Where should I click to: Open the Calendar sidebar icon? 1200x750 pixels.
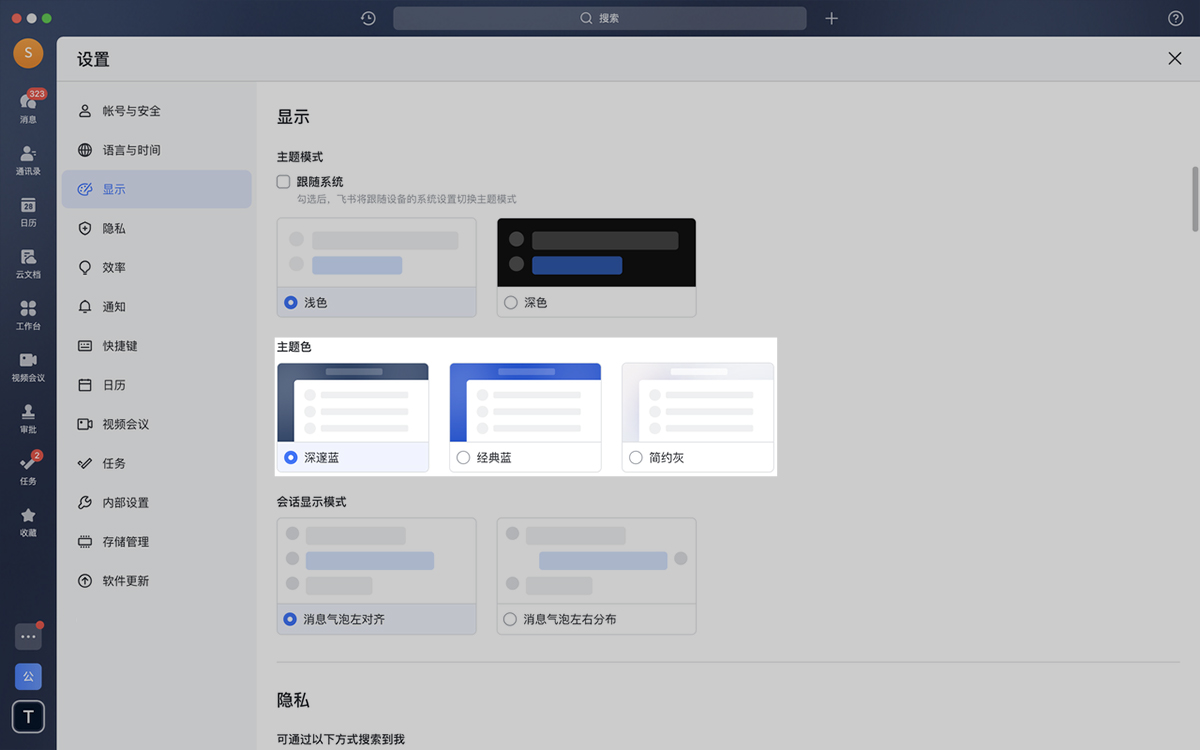click(28, 210)
